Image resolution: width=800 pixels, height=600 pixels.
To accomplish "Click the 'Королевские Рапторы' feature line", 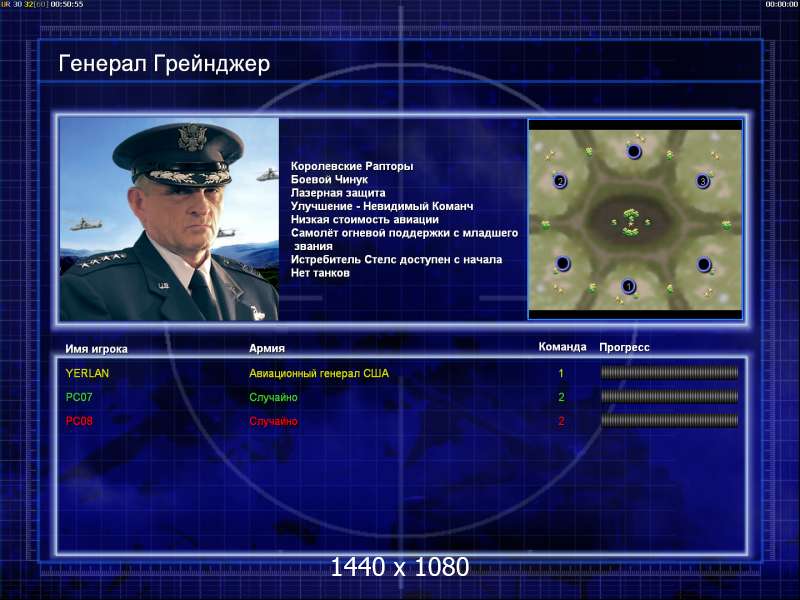I will [352, 166].
